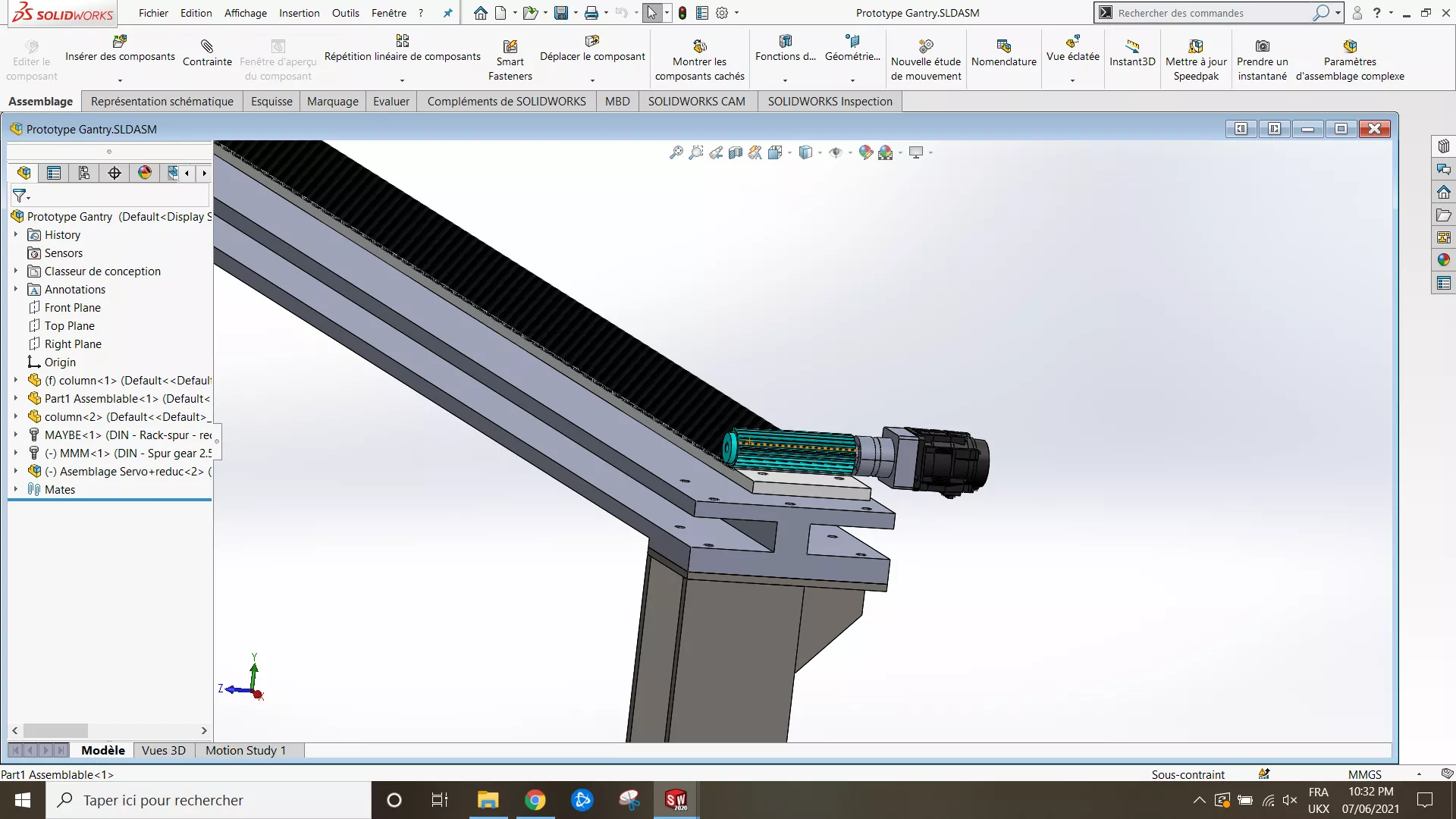Open the Outils menu

click(345, 13)
